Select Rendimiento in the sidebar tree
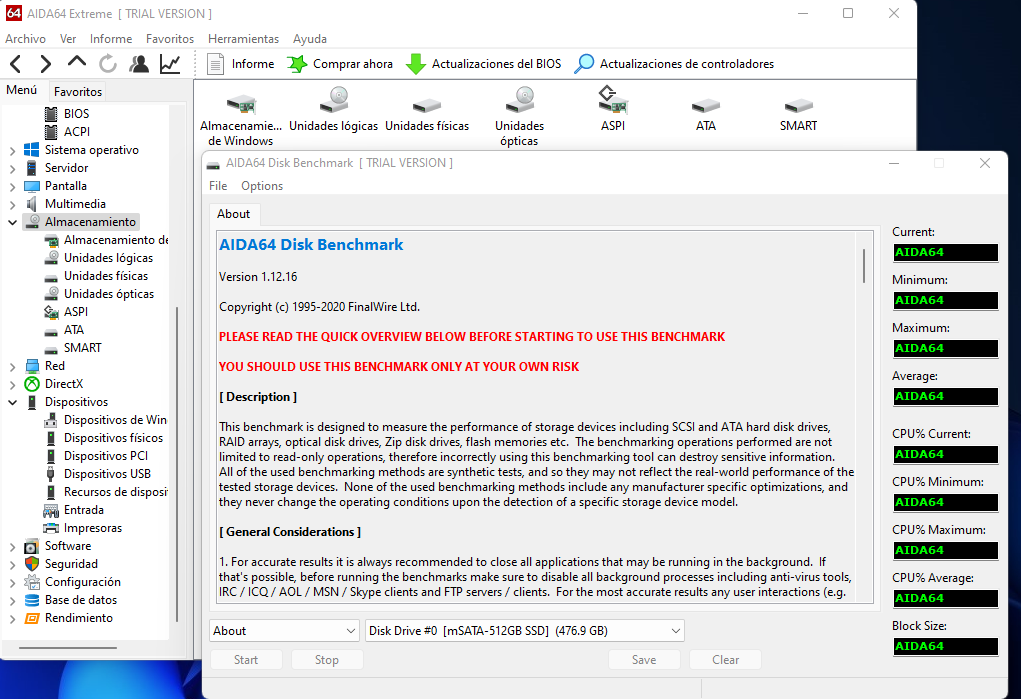 point(78,618)
